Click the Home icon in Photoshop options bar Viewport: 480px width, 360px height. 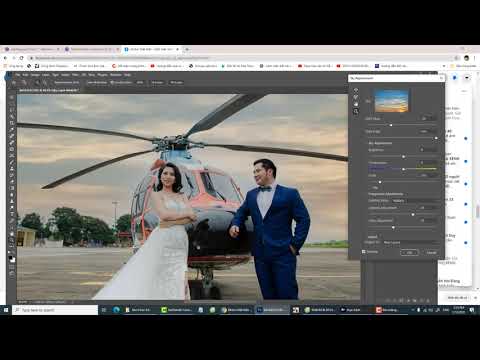point(14,82)
